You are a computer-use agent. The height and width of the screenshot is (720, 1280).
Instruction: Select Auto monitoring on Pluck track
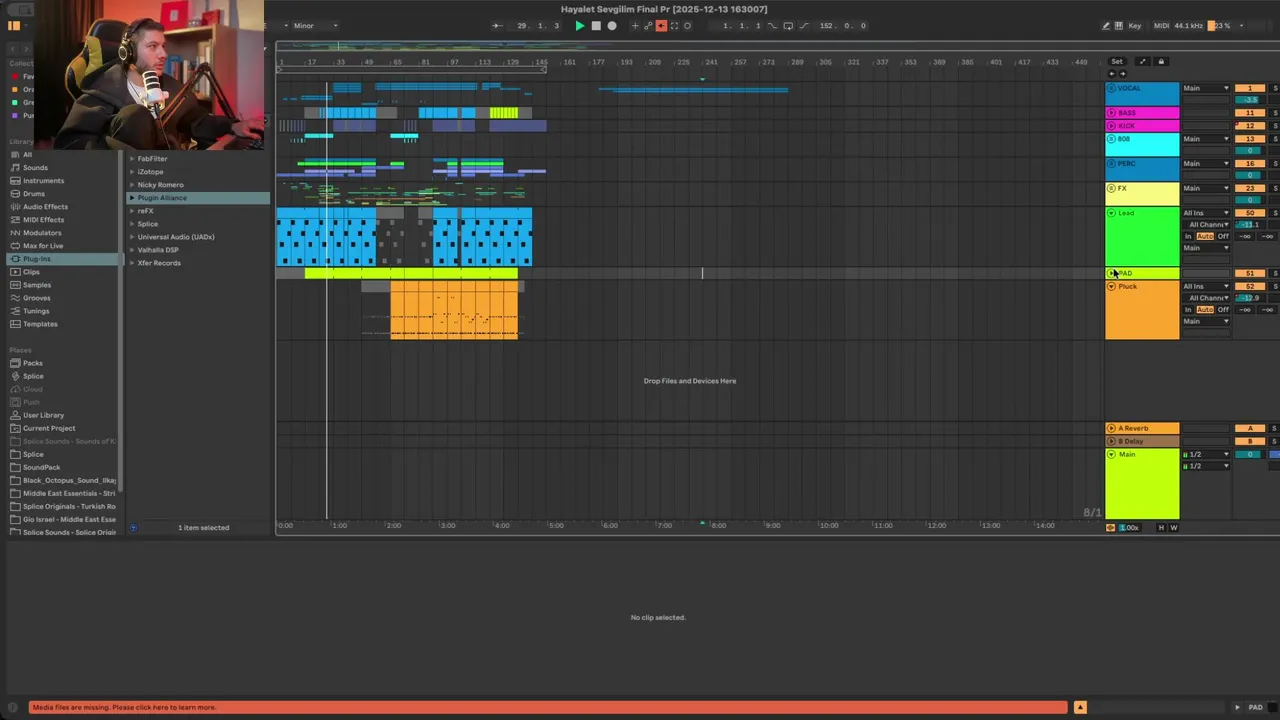[x=1205, y=310]
